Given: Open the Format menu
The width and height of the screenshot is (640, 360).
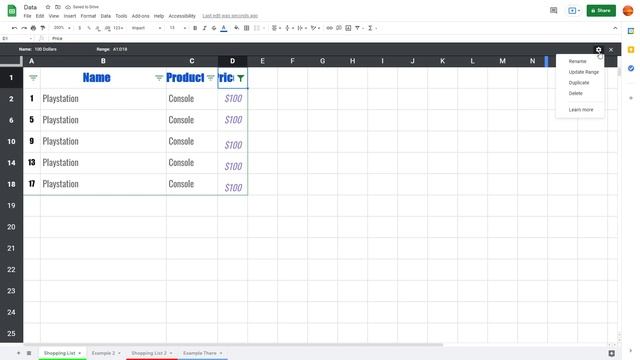Looking at the screenshot, I should pos(88,16).
